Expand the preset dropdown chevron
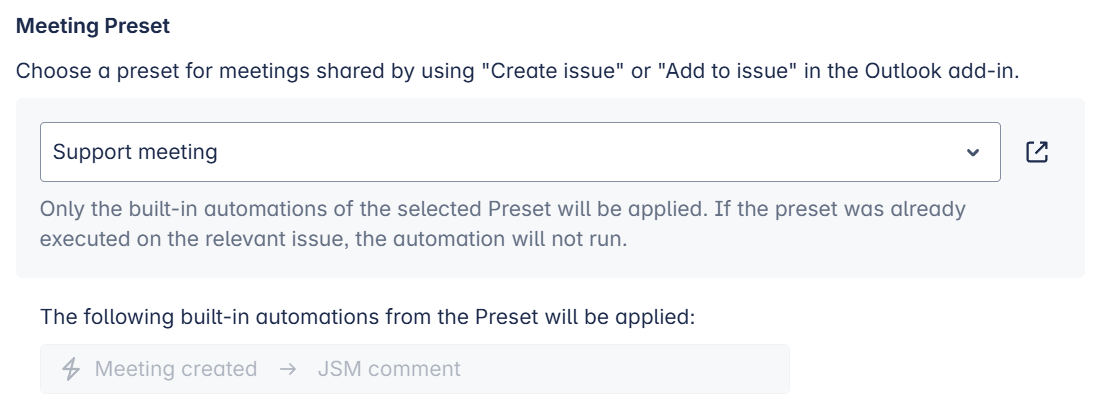Screen dimensions: 1096x408 click(x=972, y=153)
